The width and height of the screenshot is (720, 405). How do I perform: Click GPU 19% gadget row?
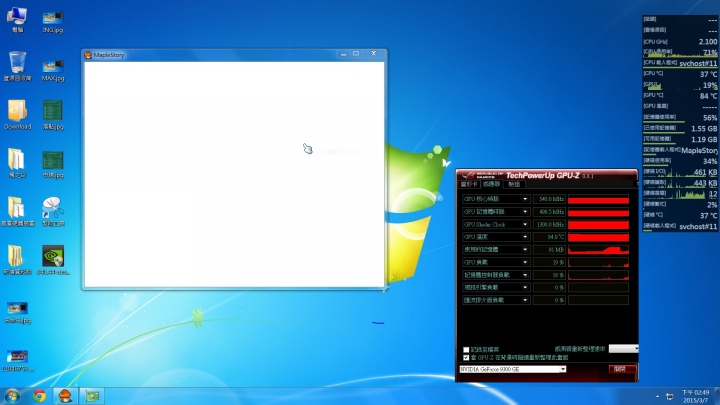[680, 85]
